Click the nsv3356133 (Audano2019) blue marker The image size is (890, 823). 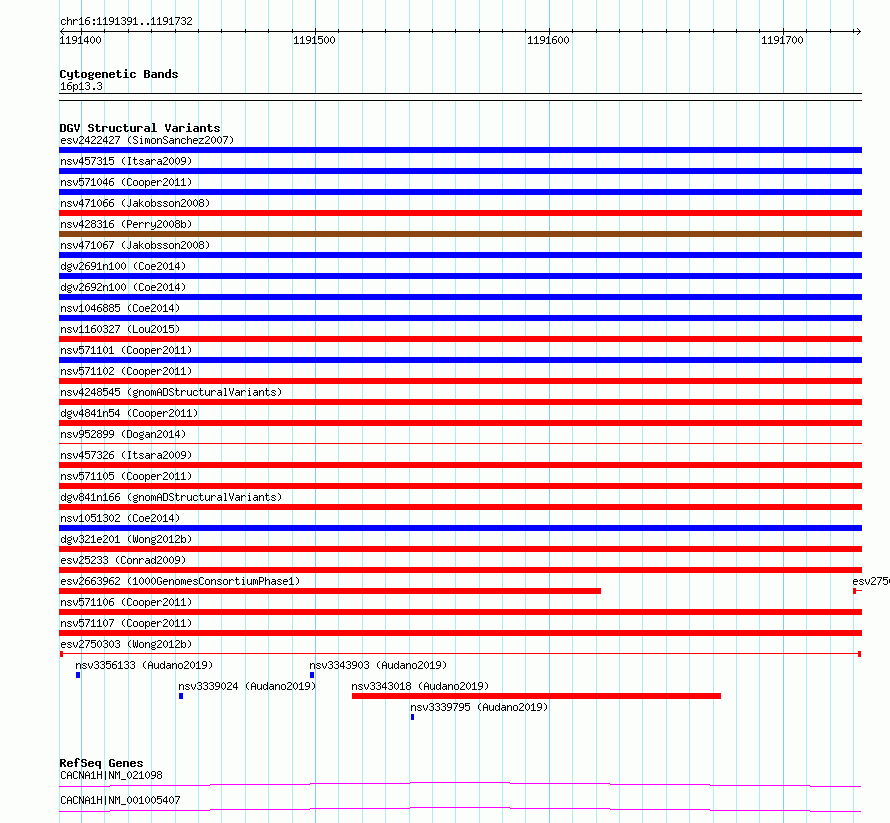(x=78, y=675)
